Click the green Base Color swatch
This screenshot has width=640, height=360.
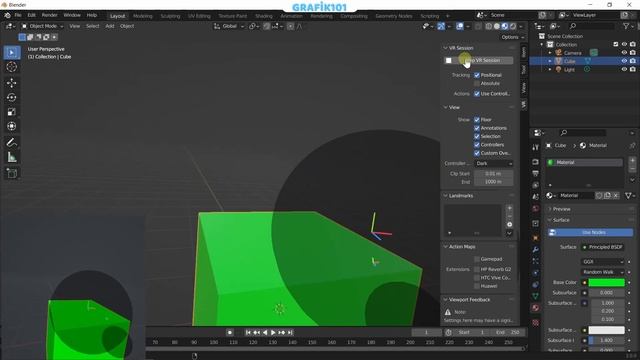[607, 282]
